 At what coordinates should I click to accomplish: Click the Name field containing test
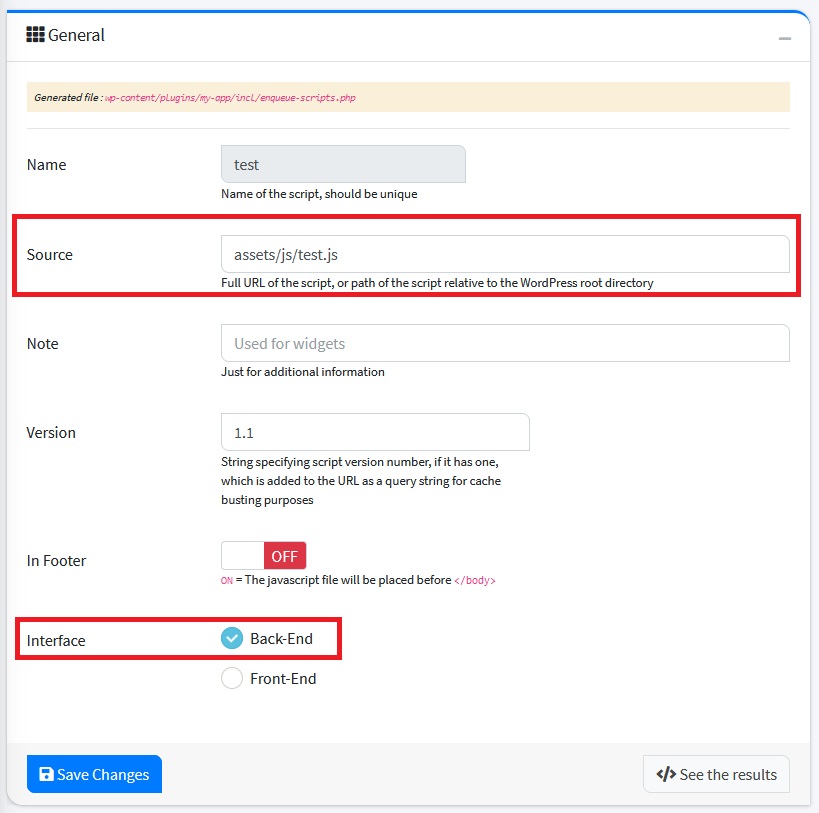[343, 165]
